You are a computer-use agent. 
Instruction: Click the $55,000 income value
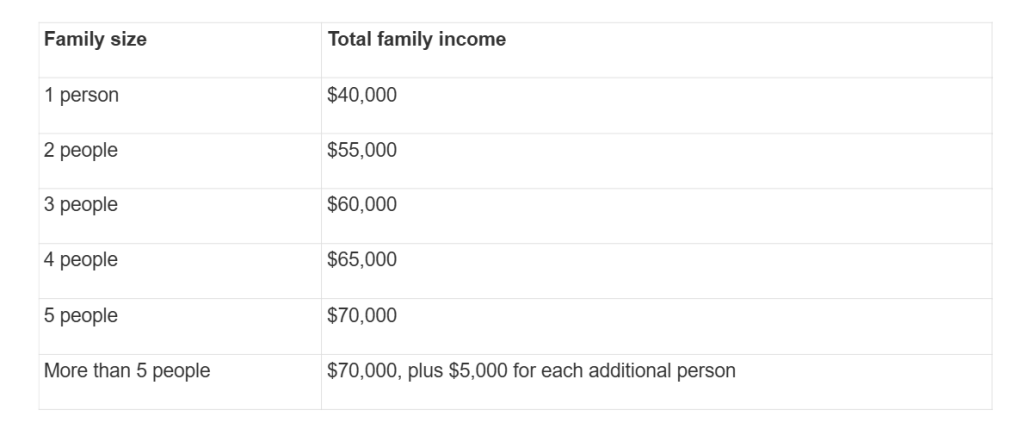pyautogui.click(x=362, y=151)
